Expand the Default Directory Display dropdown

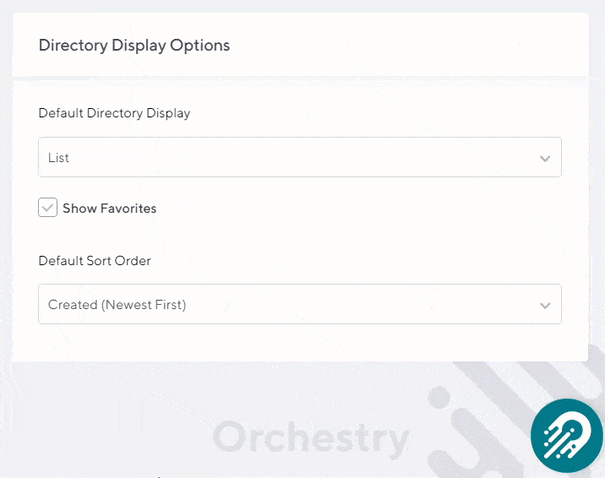click(299, 158)
